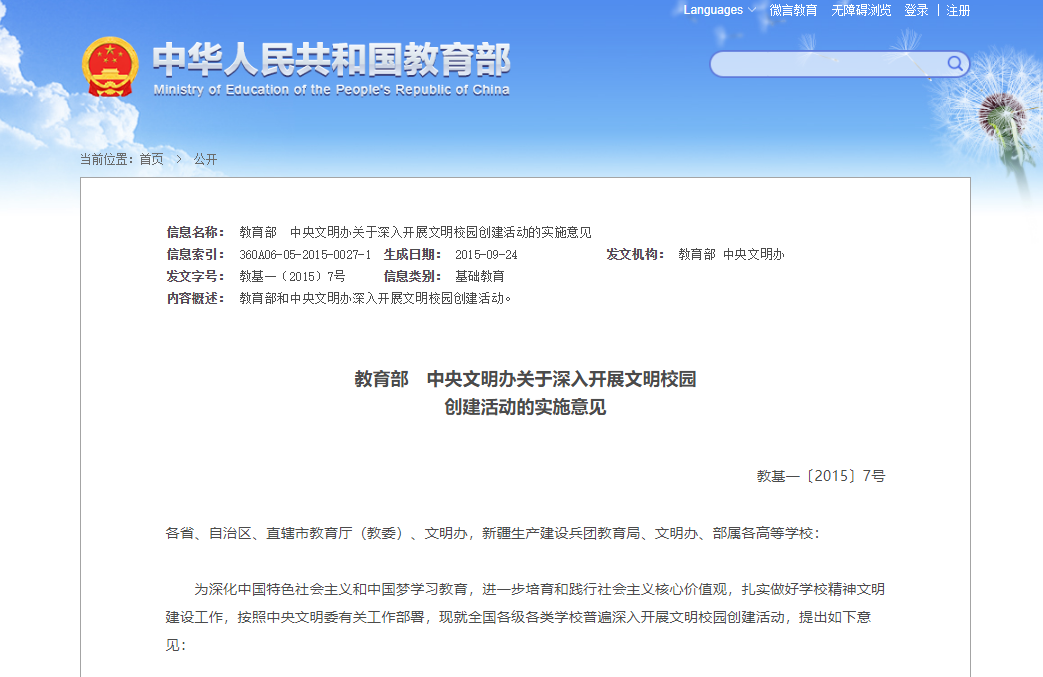Click the 注册 register link
1043x677 pixels.
(x=958, y=10)
